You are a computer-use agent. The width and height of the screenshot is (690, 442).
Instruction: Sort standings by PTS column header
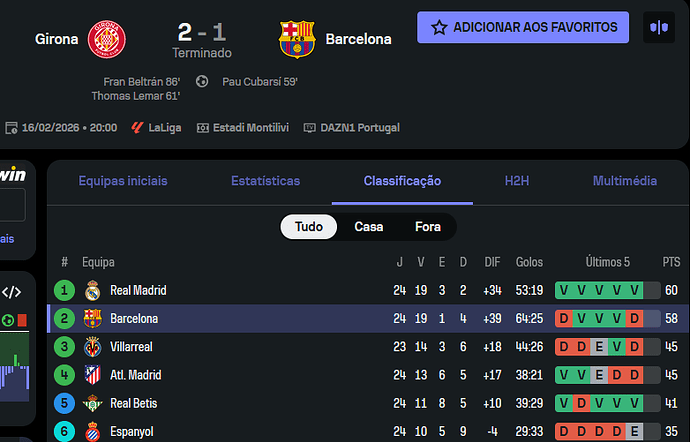(x=670, y=262)
